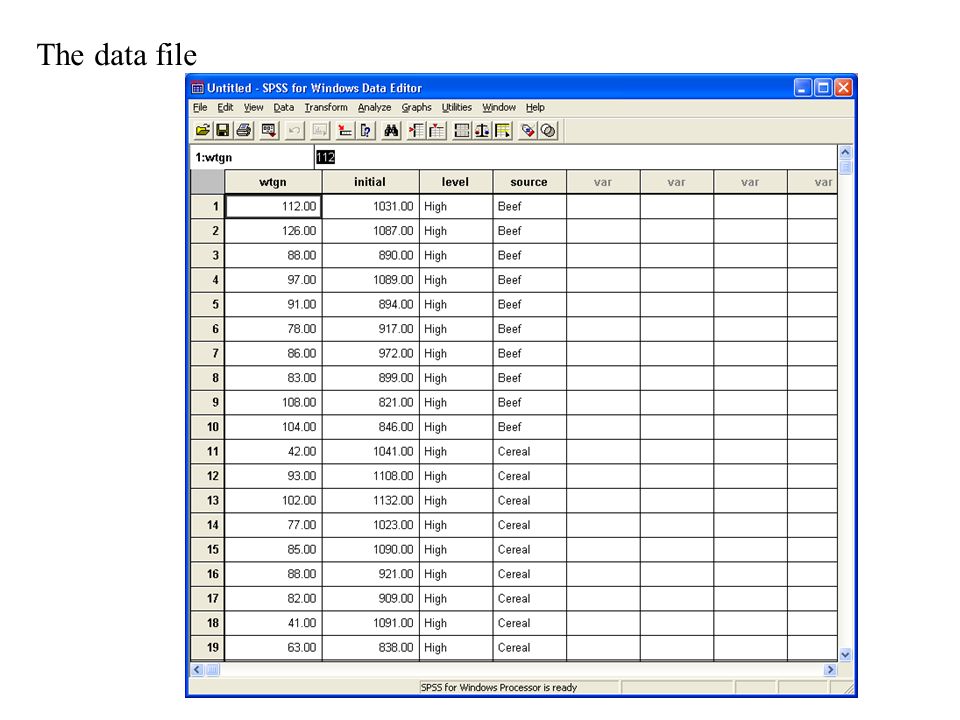Select wtgn cell 112.00 in row 1
This screenshot has width=960, height=720.
pos(273,206)
